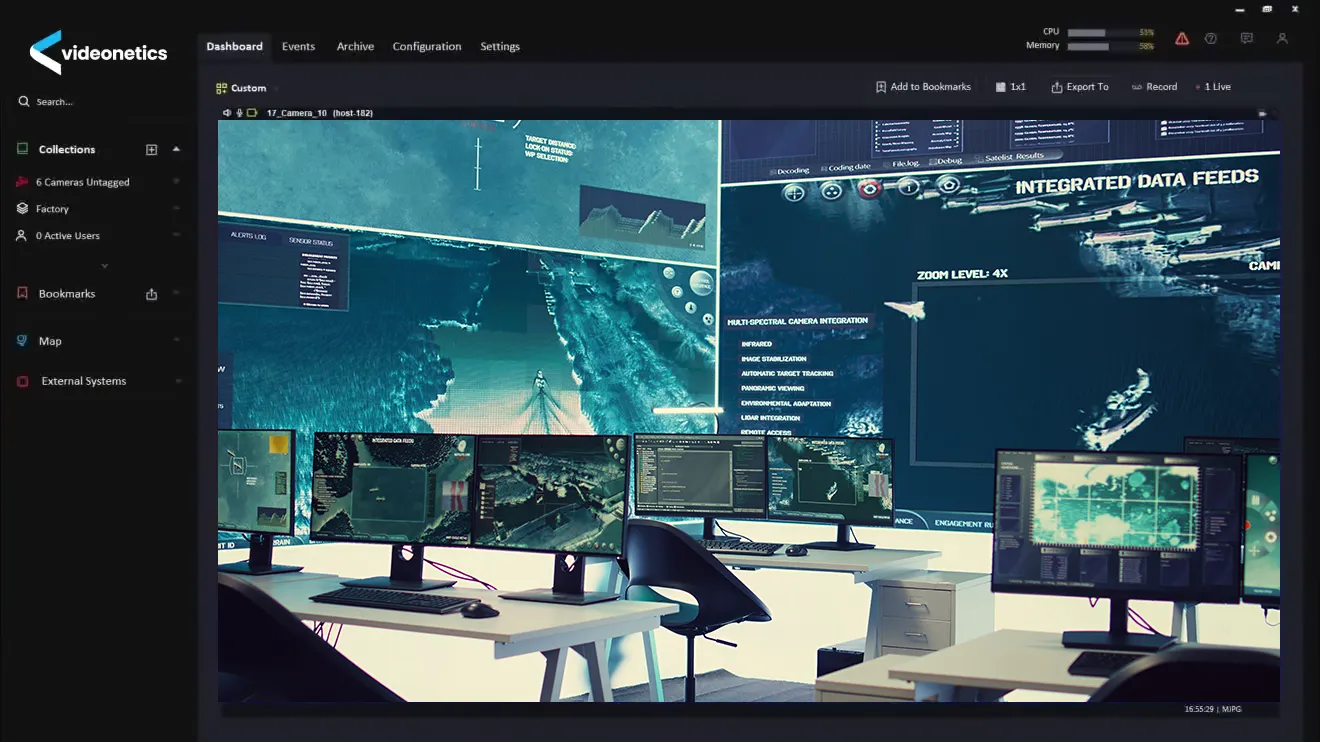Screen dimensions: 1320x742
Task: Click the Export To button
Action: 1080,87
